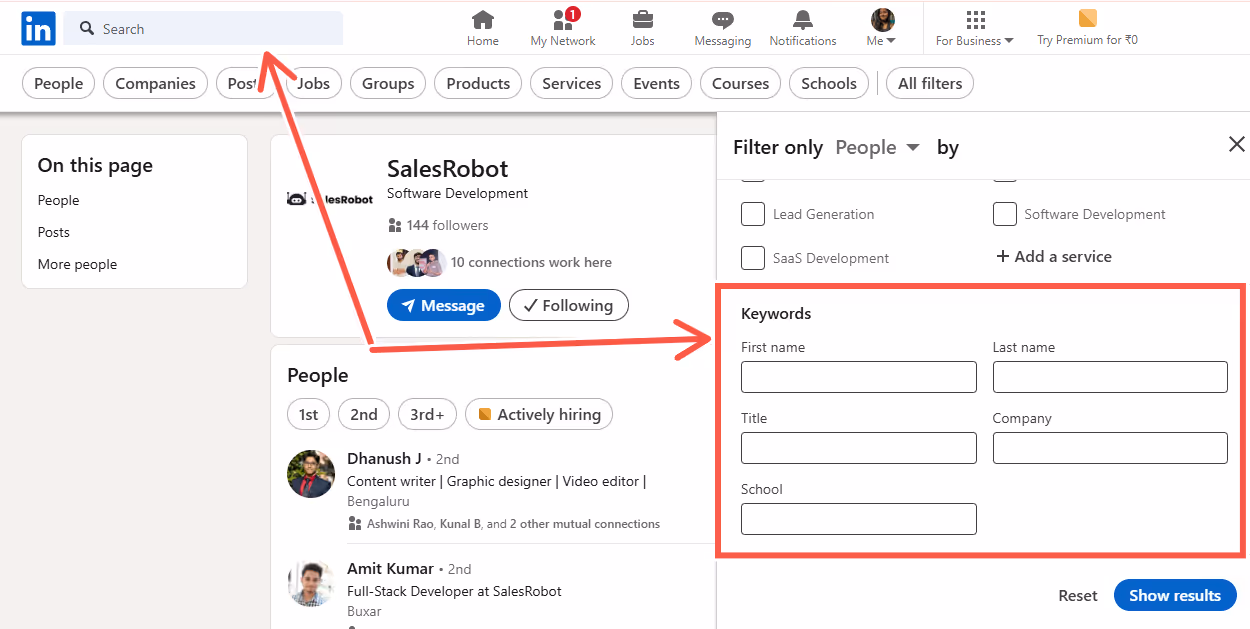The height and width of the screenshot is (629, 1250).
Task: Enable the Lead Generation checkbox
Action: coord(753,213)
